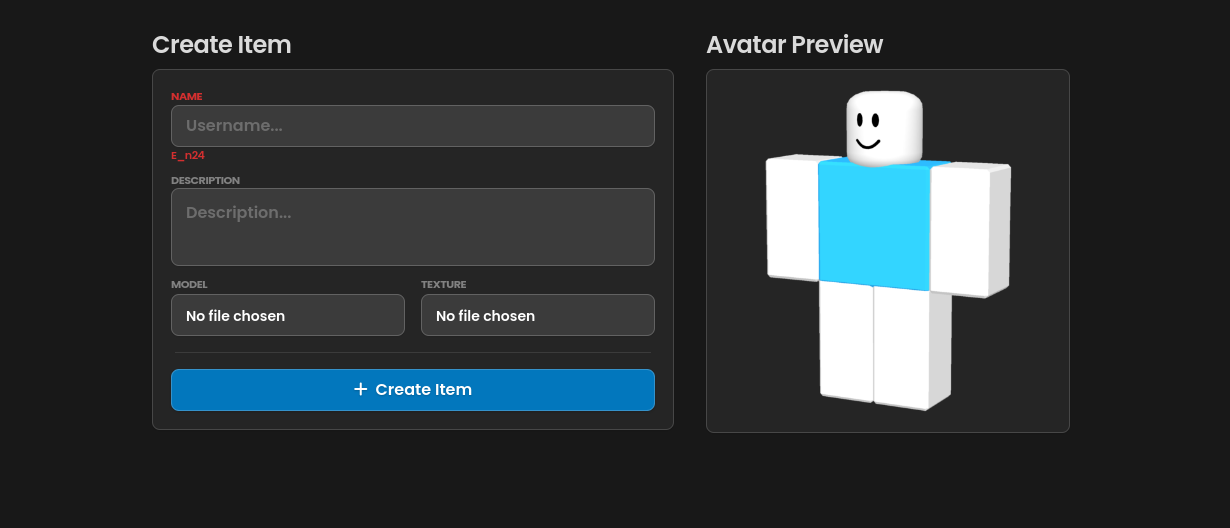1230x528 pixels.
Task: Click the red E_n24 error message
Action: 188,156
